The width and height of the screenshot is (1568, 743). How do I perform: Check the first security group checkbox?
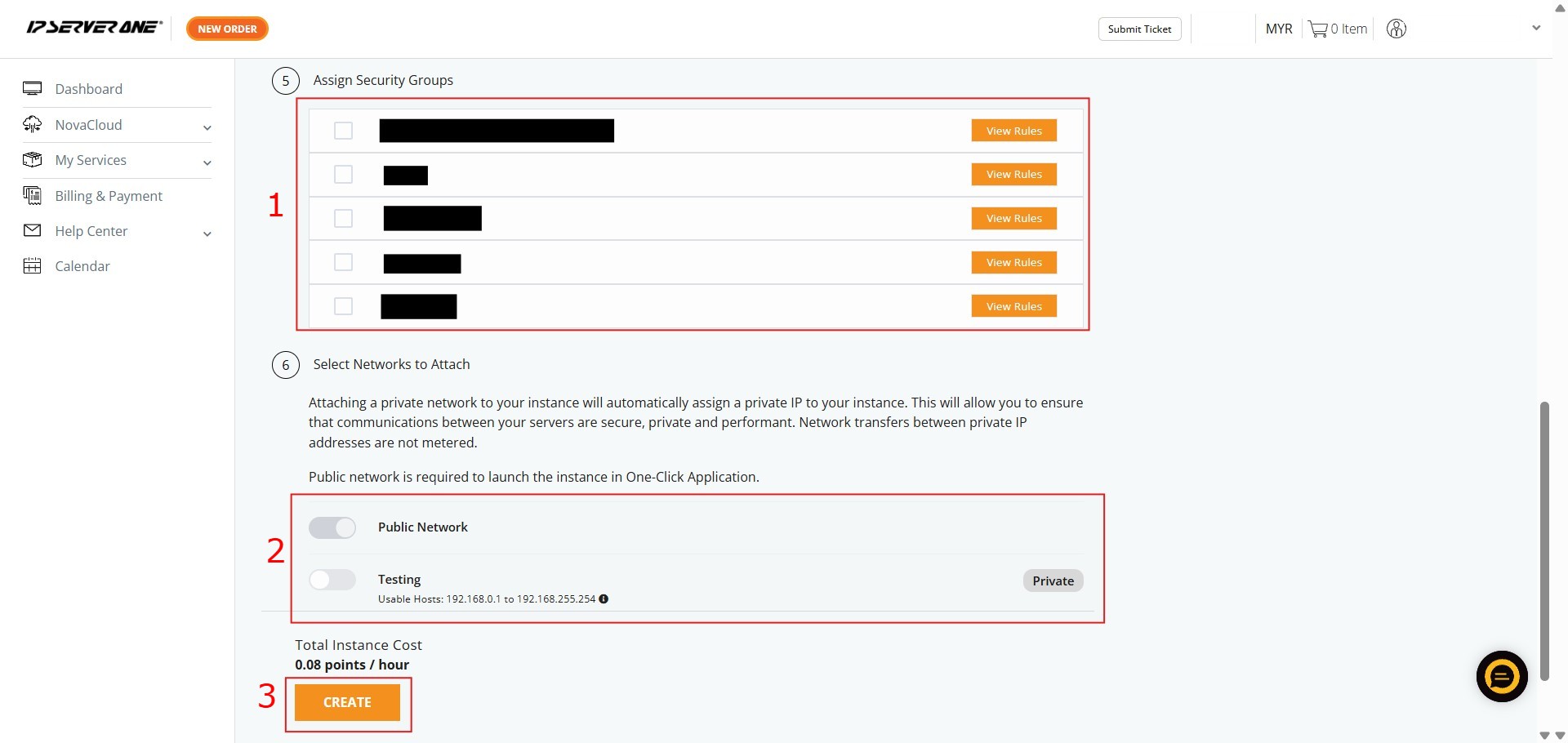pyautogui.click(x=343, y=131)
